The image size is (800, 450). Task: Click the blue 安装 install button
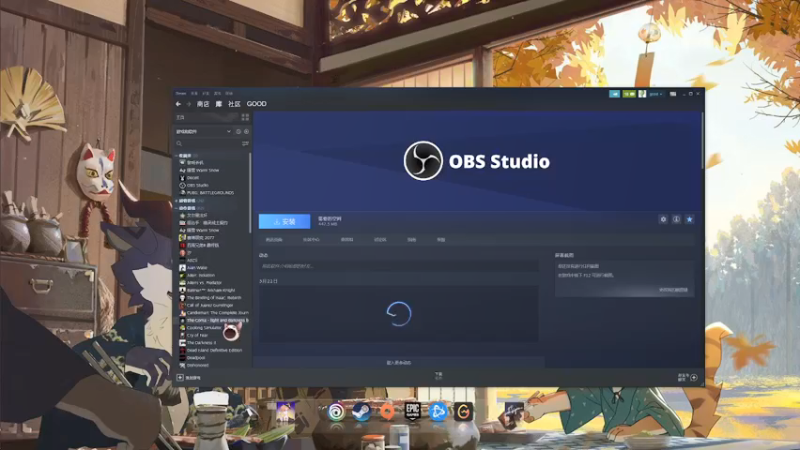pyautogui.click(x=284, y=221)
